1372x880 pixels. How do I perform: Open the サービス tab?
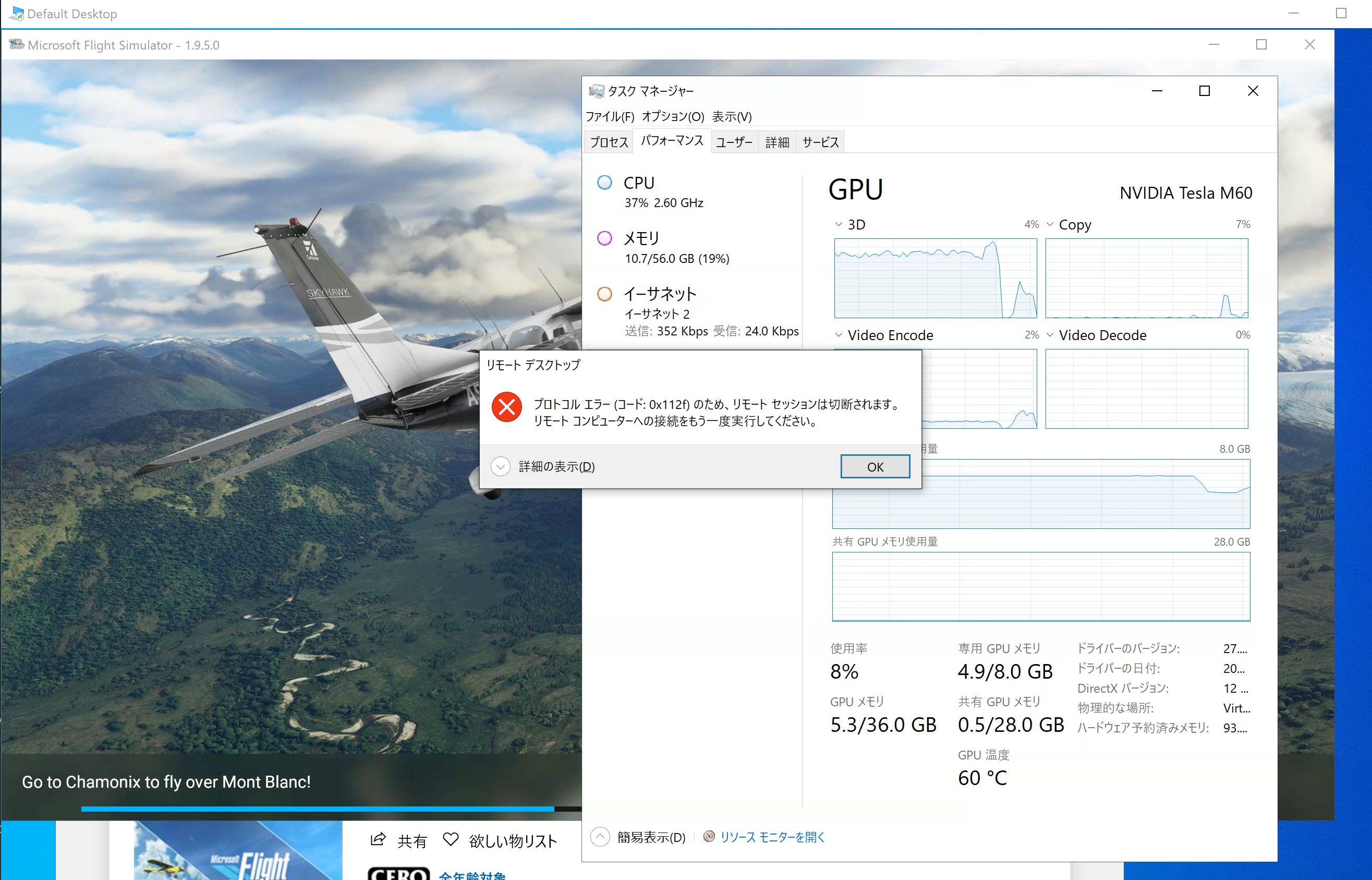(x=820, y=142)
